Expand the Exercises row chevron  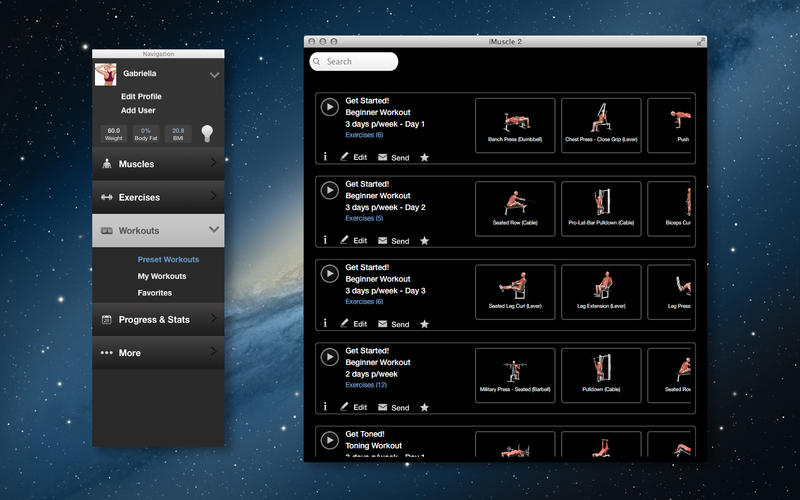213,196
